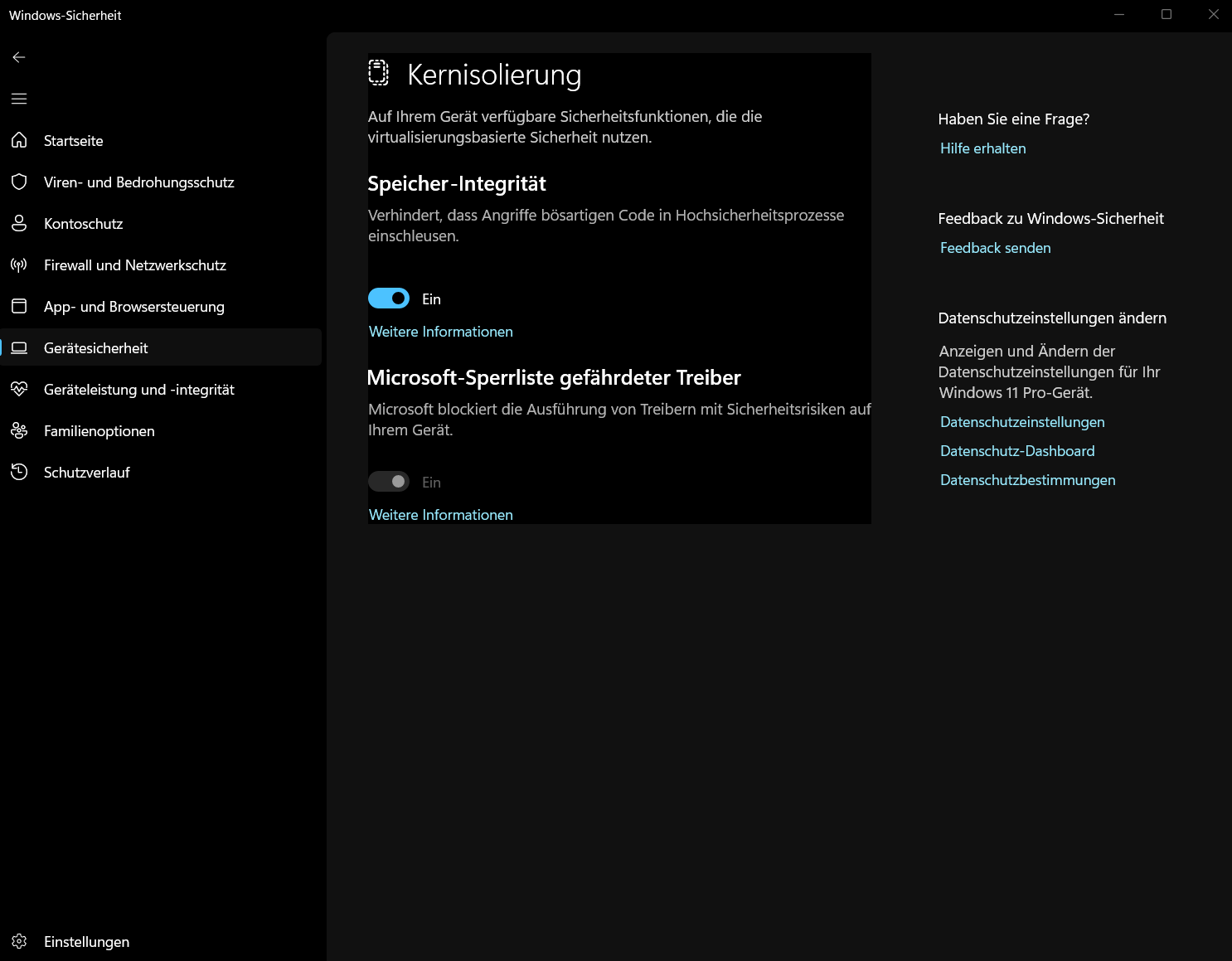This screenshot has width=1232, height=961.
Task: Click the Kernisolierung chip icon
Action: click(378, 73)
